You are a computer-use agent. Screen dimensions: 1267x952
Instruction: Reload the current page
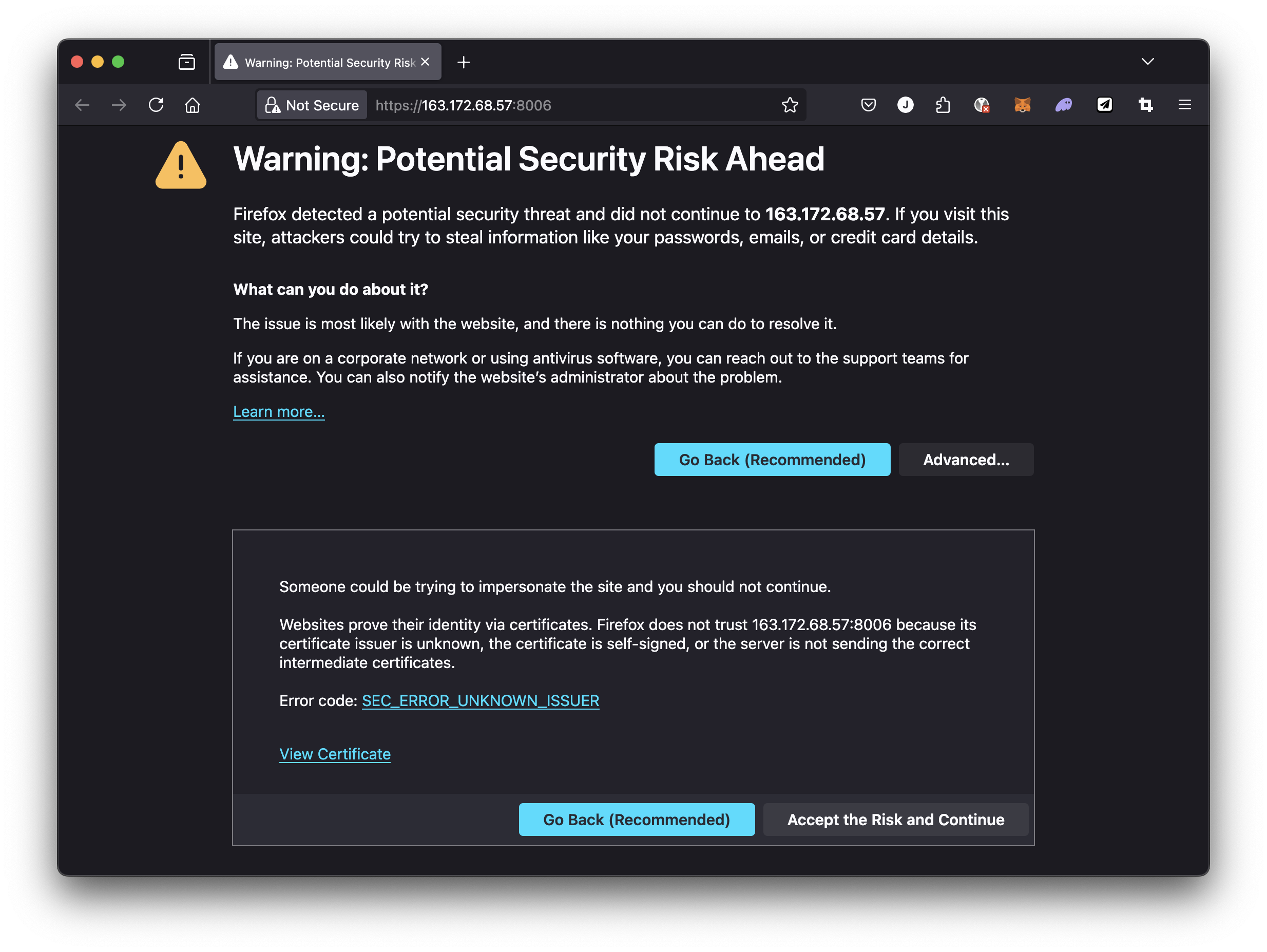[156, 105]
